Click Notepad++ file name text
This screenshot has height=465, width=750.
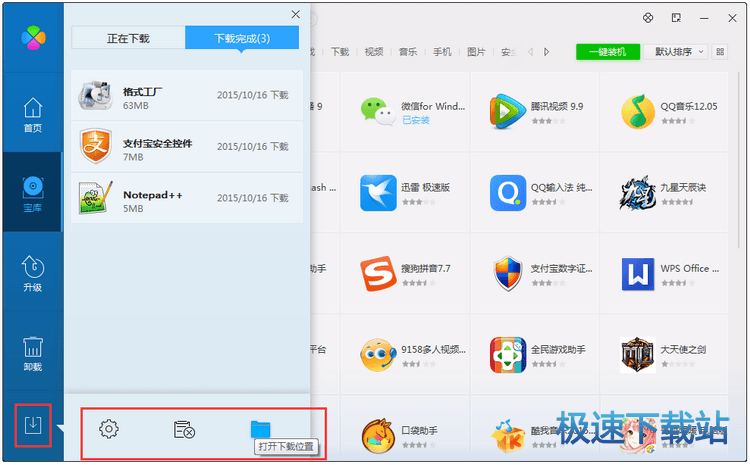pos(153,195)
